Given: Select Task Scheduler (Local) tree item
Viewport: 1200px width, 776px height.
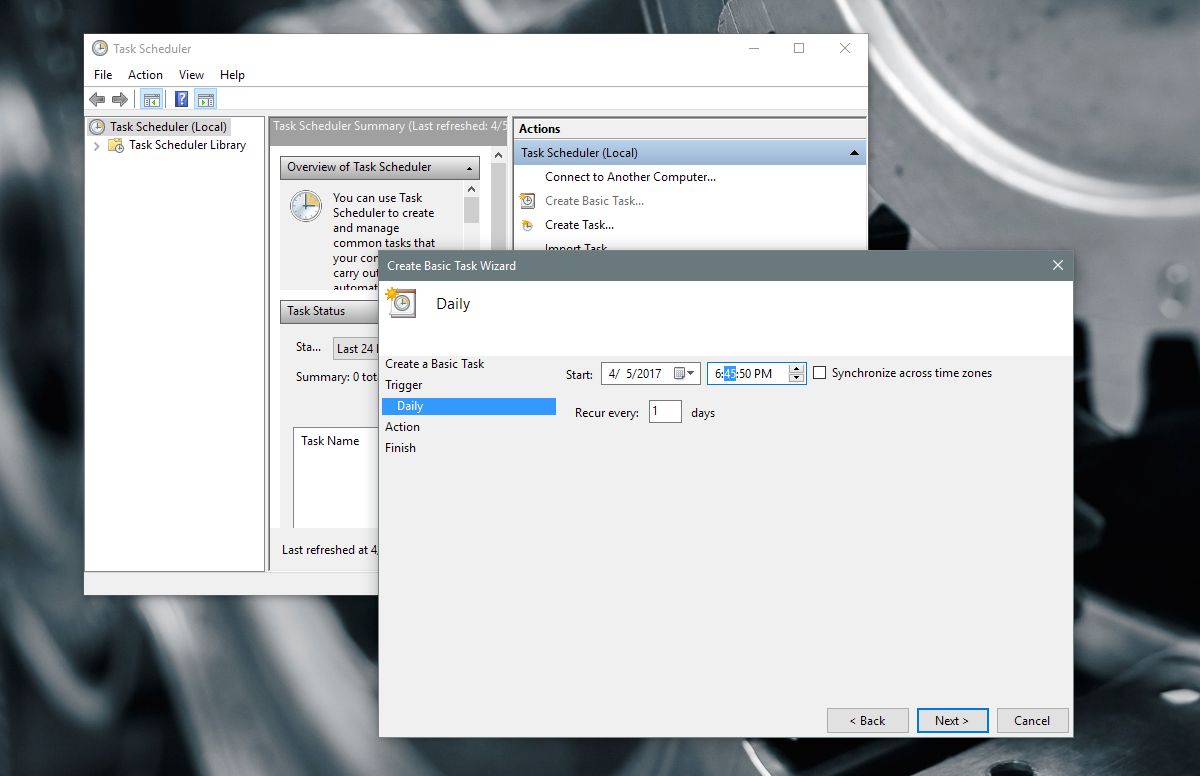Looking at the screenshot, I should point(169,127).
